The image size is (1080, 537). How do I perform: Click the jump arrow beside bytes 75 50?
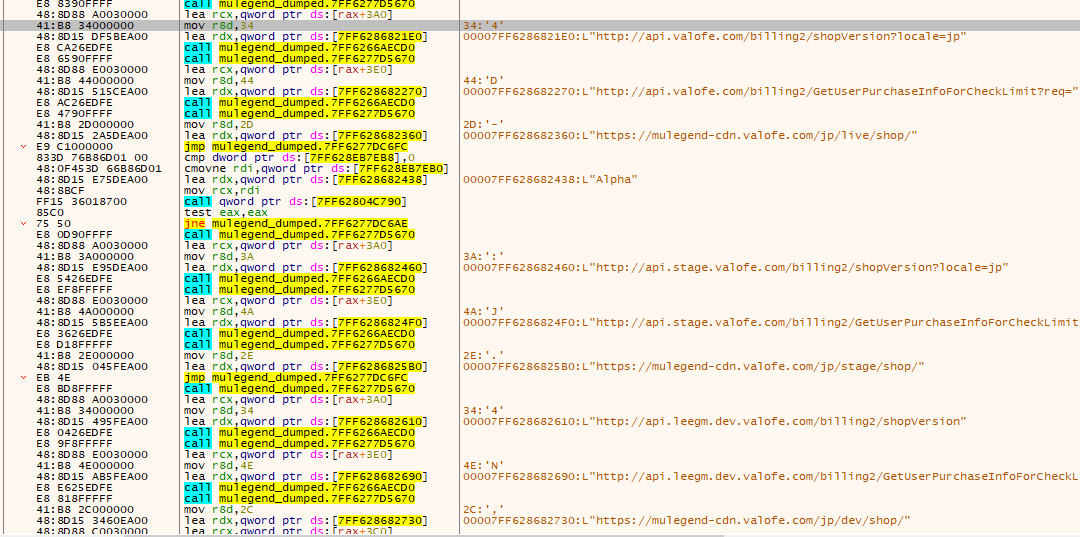tap(25, 224)
